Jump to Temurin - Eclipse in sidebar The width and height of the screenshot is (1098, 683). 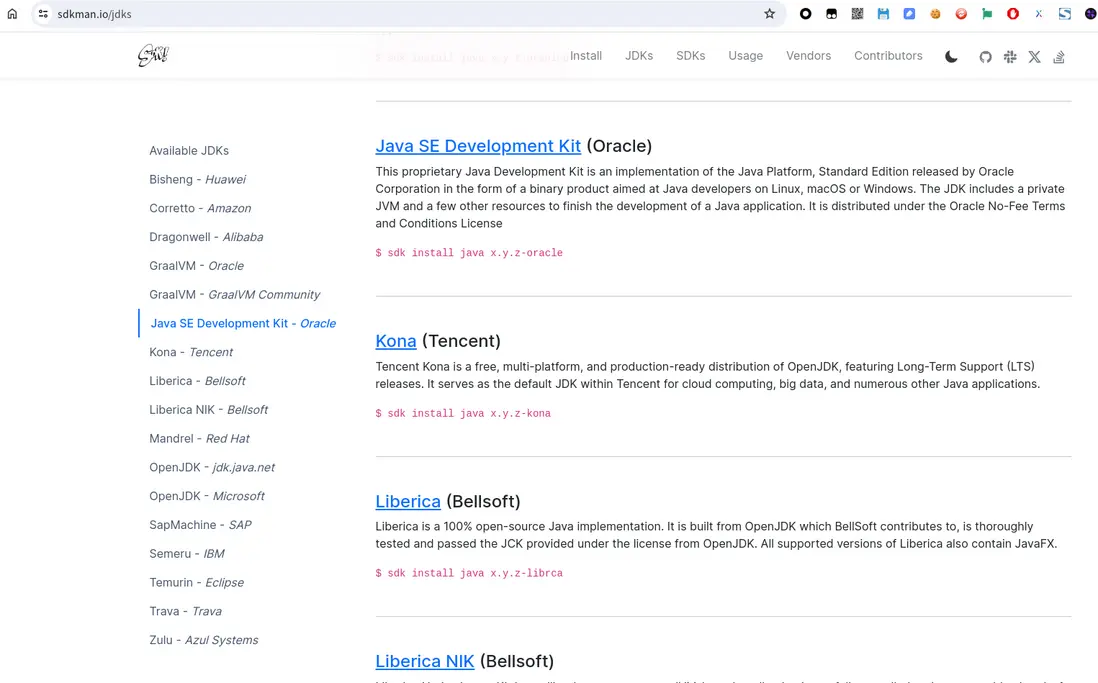(x=196, y=582)
